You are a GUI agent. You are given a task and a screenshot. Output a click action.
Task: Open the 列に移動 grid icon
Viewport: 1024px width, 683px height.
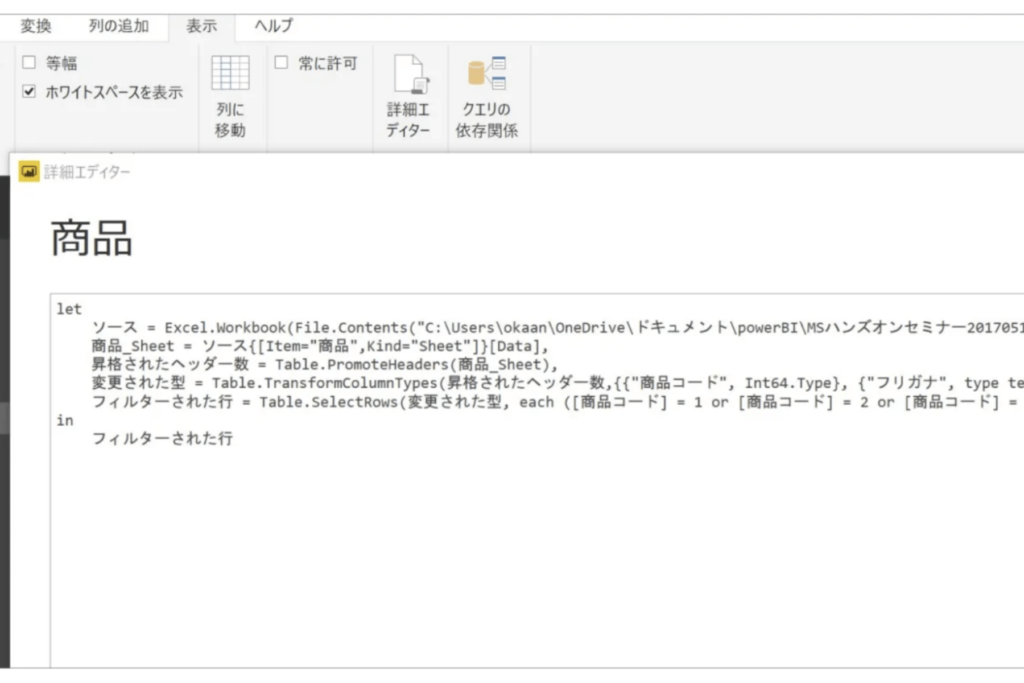[x=230, y=75]
